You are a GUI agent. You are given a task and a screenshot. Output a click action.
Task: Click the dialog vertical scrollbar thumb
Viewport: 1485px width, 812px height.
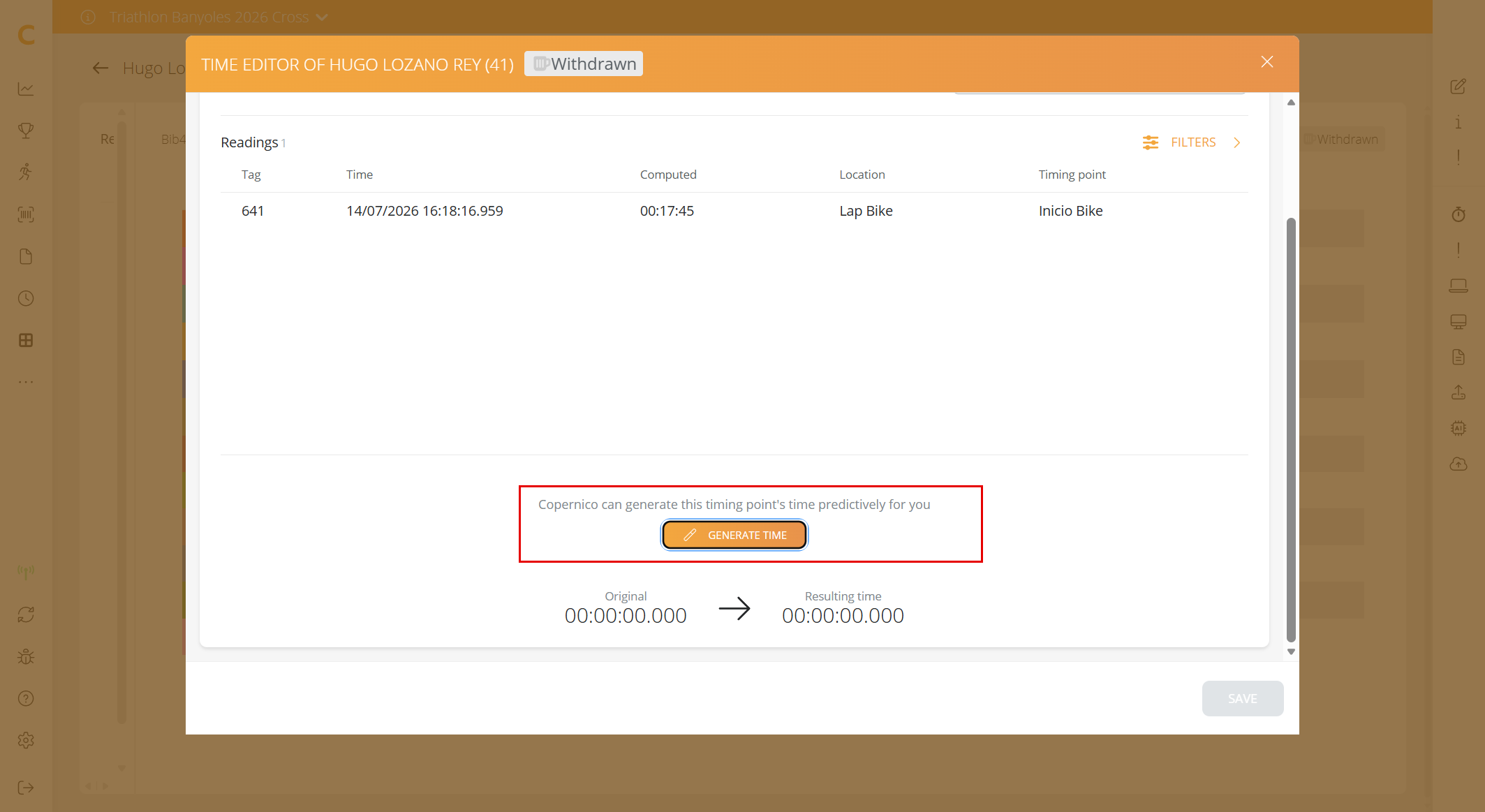(x=1291, y=429)
